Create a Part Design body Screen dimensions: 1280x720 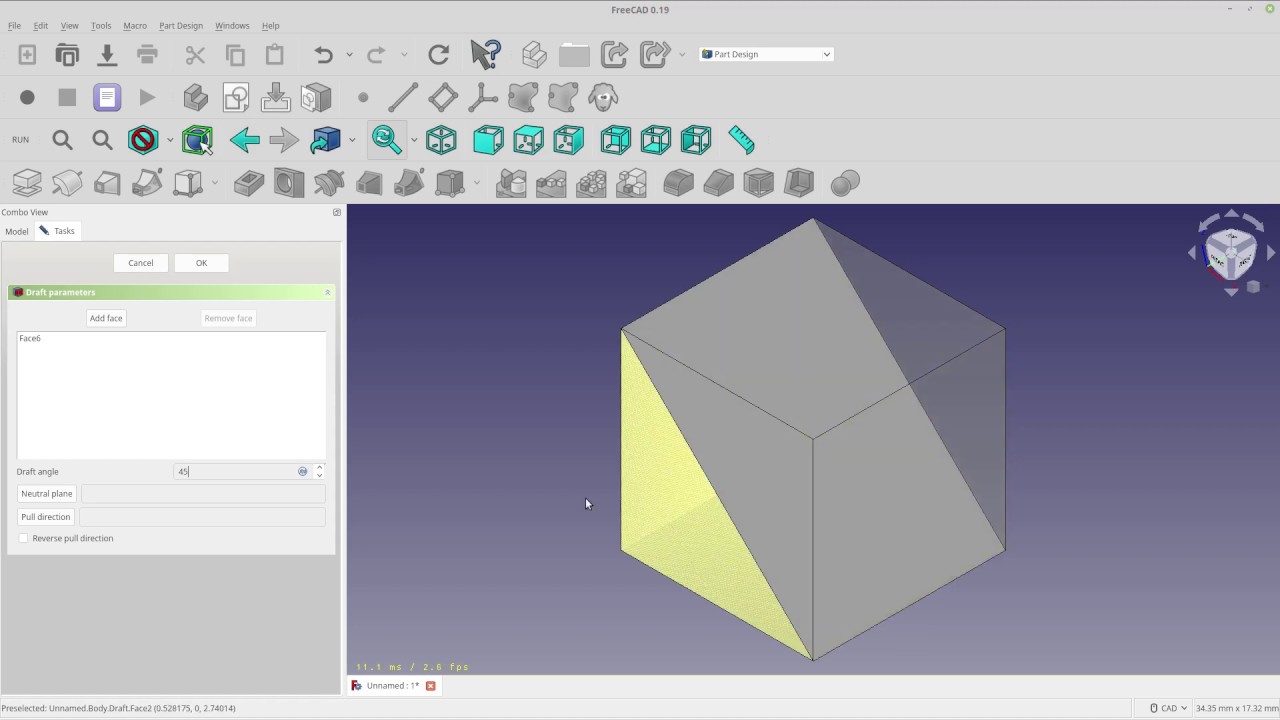coord(196,97)
